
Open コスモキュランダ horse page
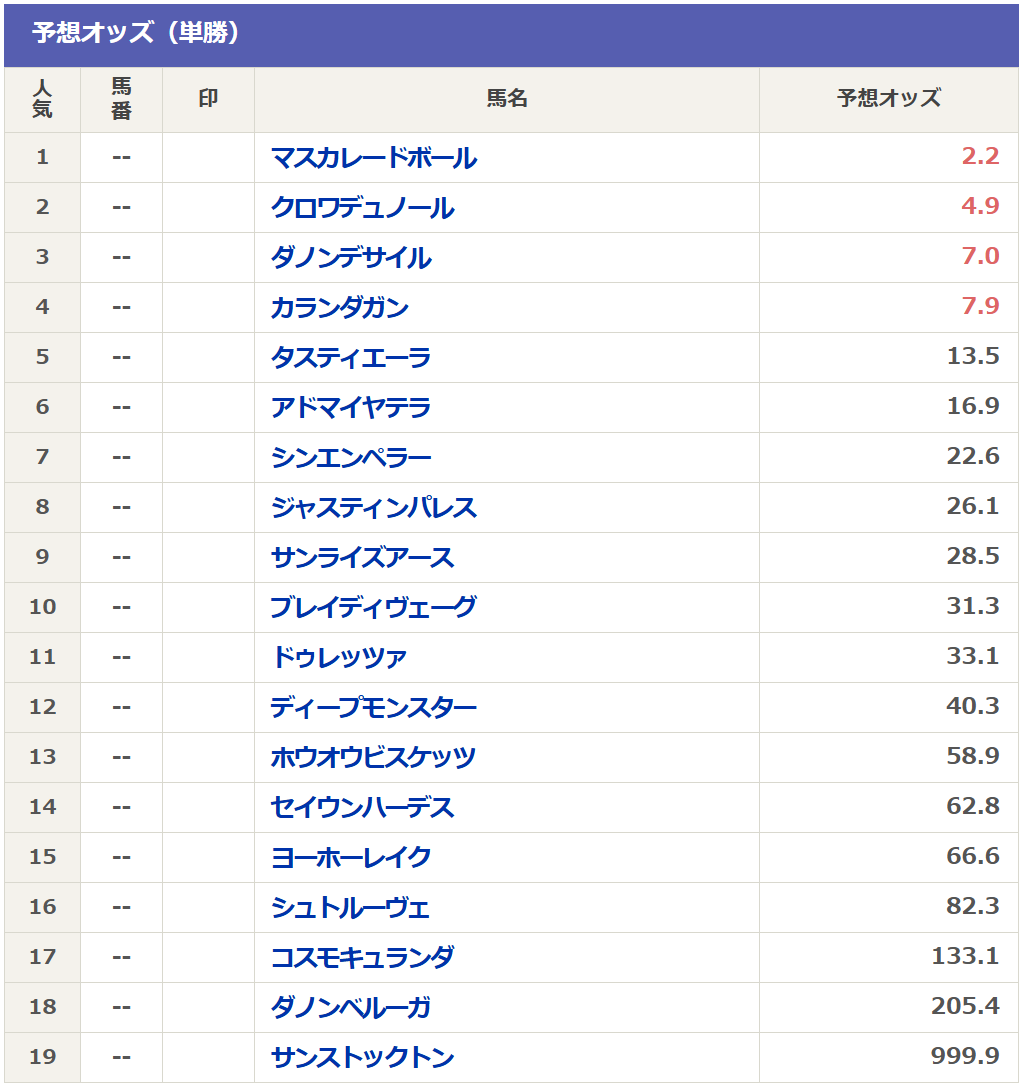tap(362, 957)
